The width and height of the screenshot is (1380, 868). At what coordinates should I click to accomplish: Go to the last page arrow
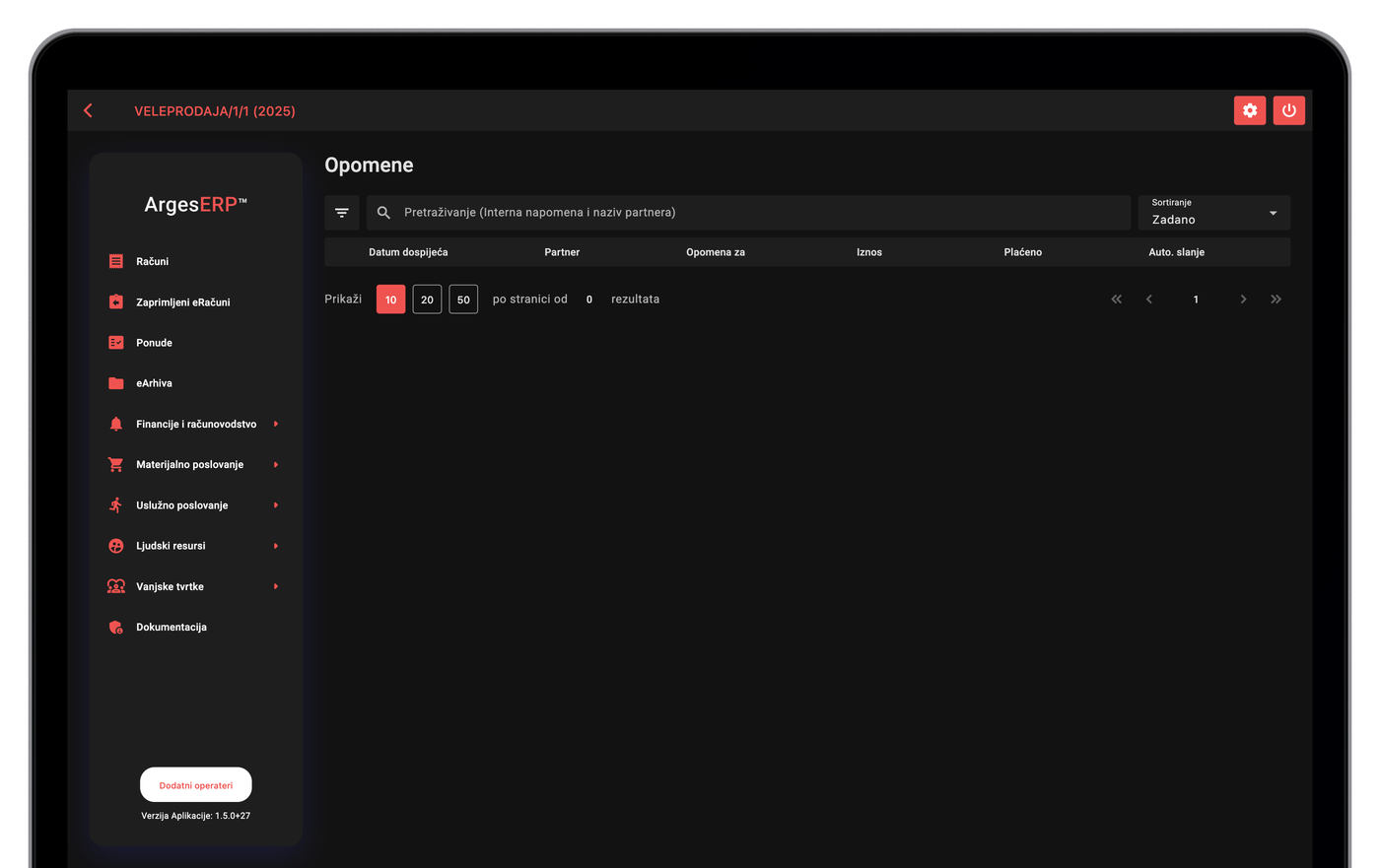coord(1276,299)
